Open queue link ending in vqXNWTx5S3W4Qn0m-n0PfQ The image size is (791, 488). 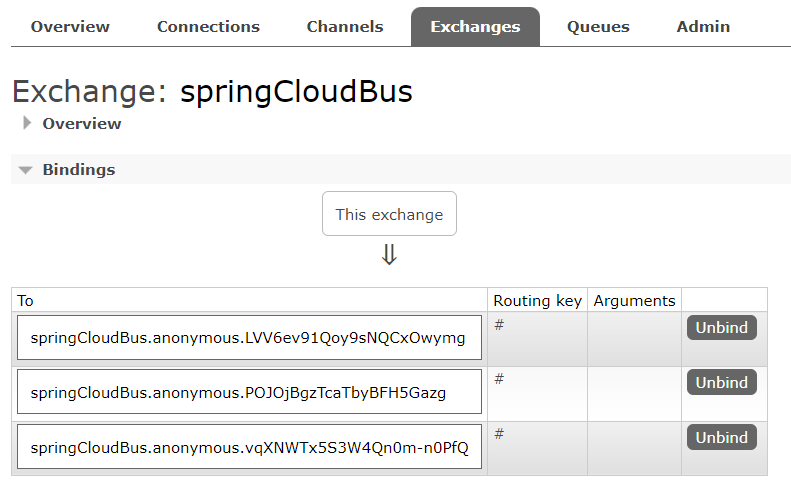click(x=249, y=447)
